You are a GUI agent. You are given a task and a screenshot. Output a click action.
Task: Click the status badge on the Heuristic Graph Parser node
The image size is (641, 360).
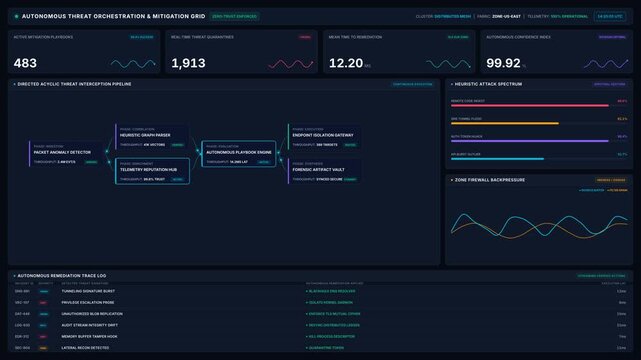click(177, 145)
